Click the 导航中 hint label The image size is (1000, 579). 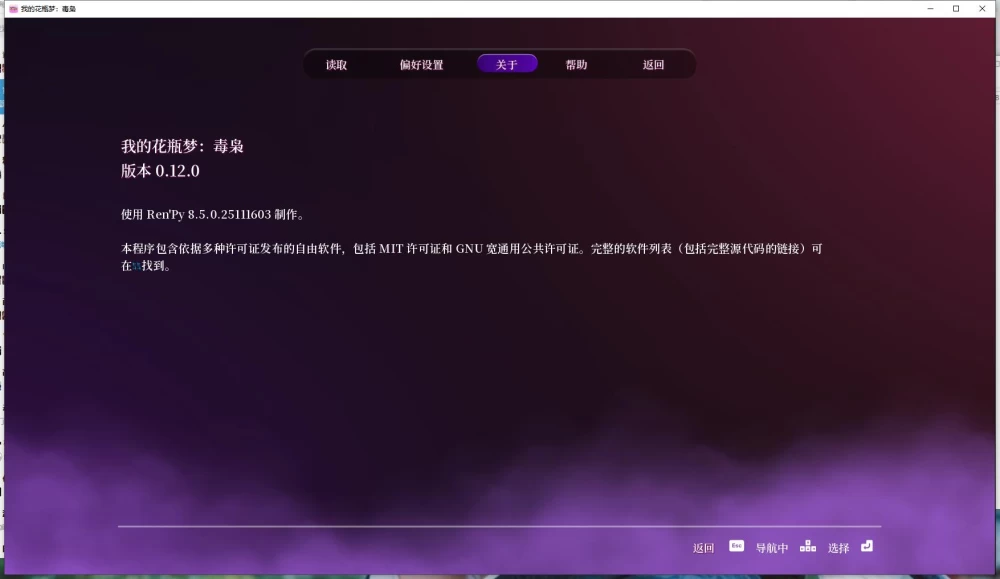tap(772, 548)
